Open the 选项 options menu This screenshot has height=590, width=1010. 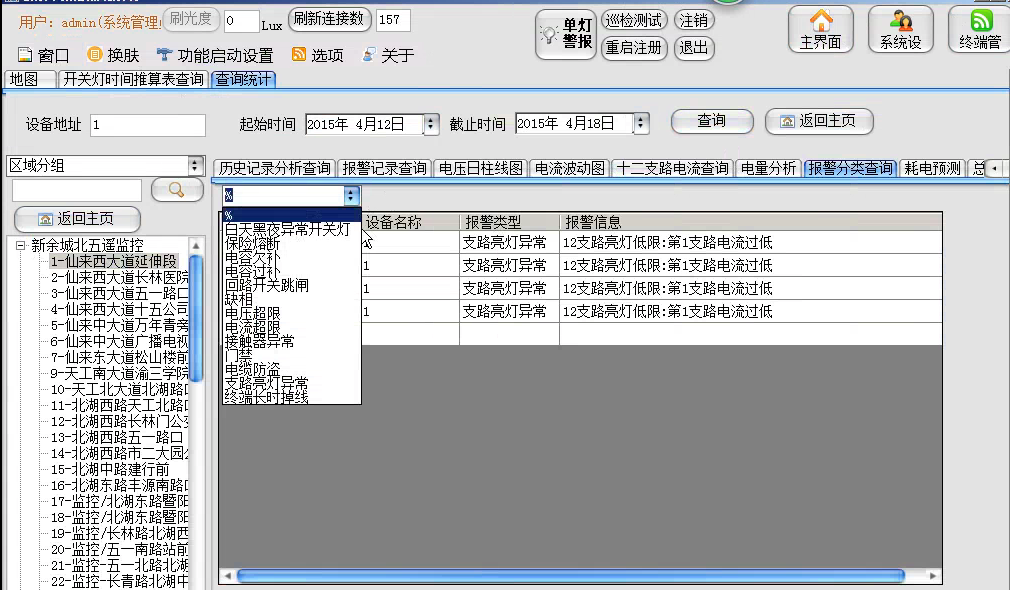click(317, 56)
